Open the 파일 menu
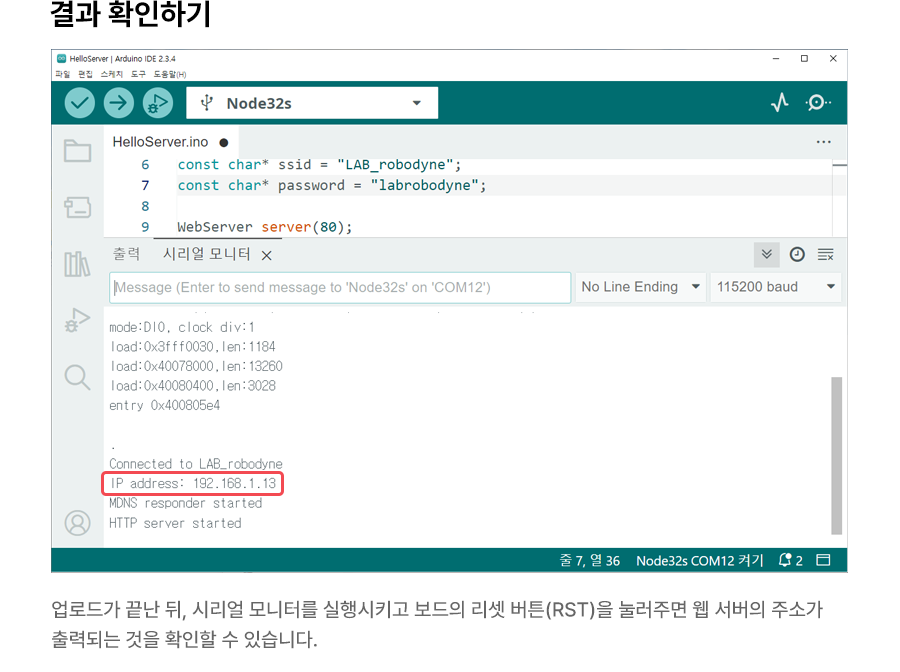The width and height of the screenshot is (900, 672). click(x=63, y=74)
